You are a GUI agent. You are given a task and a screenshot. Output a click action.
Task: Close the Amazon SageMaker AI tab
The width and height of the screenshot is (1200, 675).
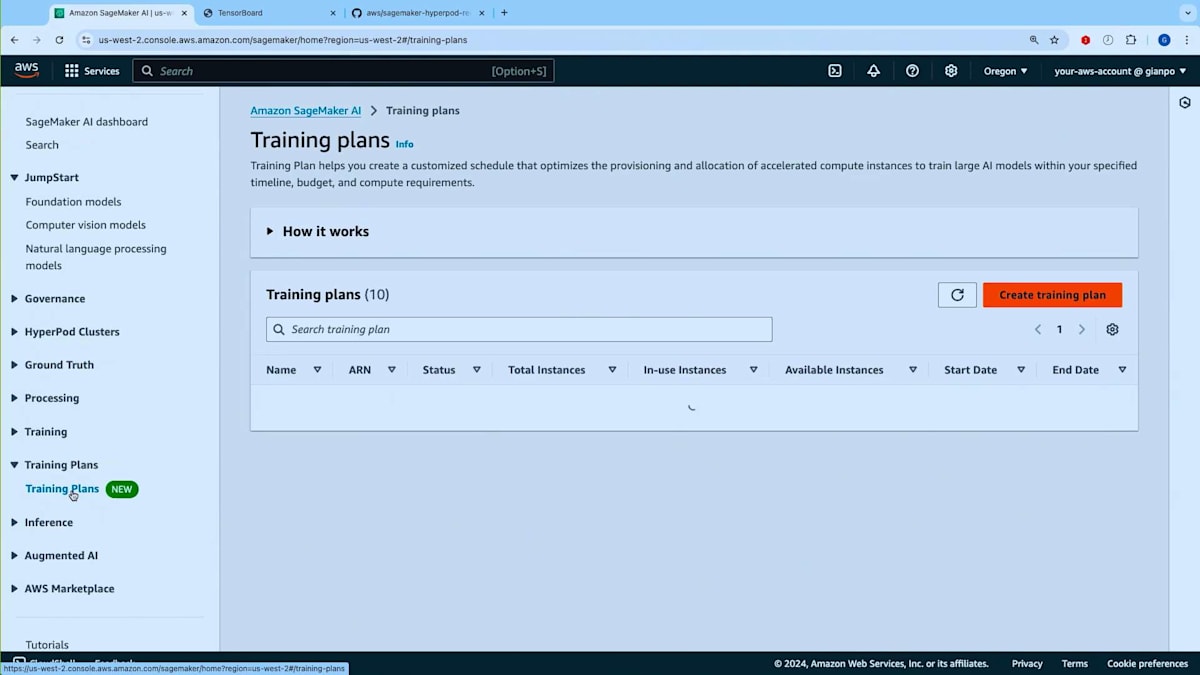pos(184,13)
